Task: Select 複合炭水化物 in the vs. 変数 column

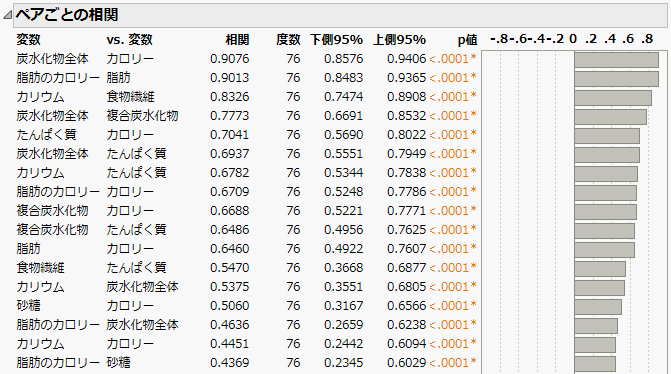Action: tap(142, 116)
